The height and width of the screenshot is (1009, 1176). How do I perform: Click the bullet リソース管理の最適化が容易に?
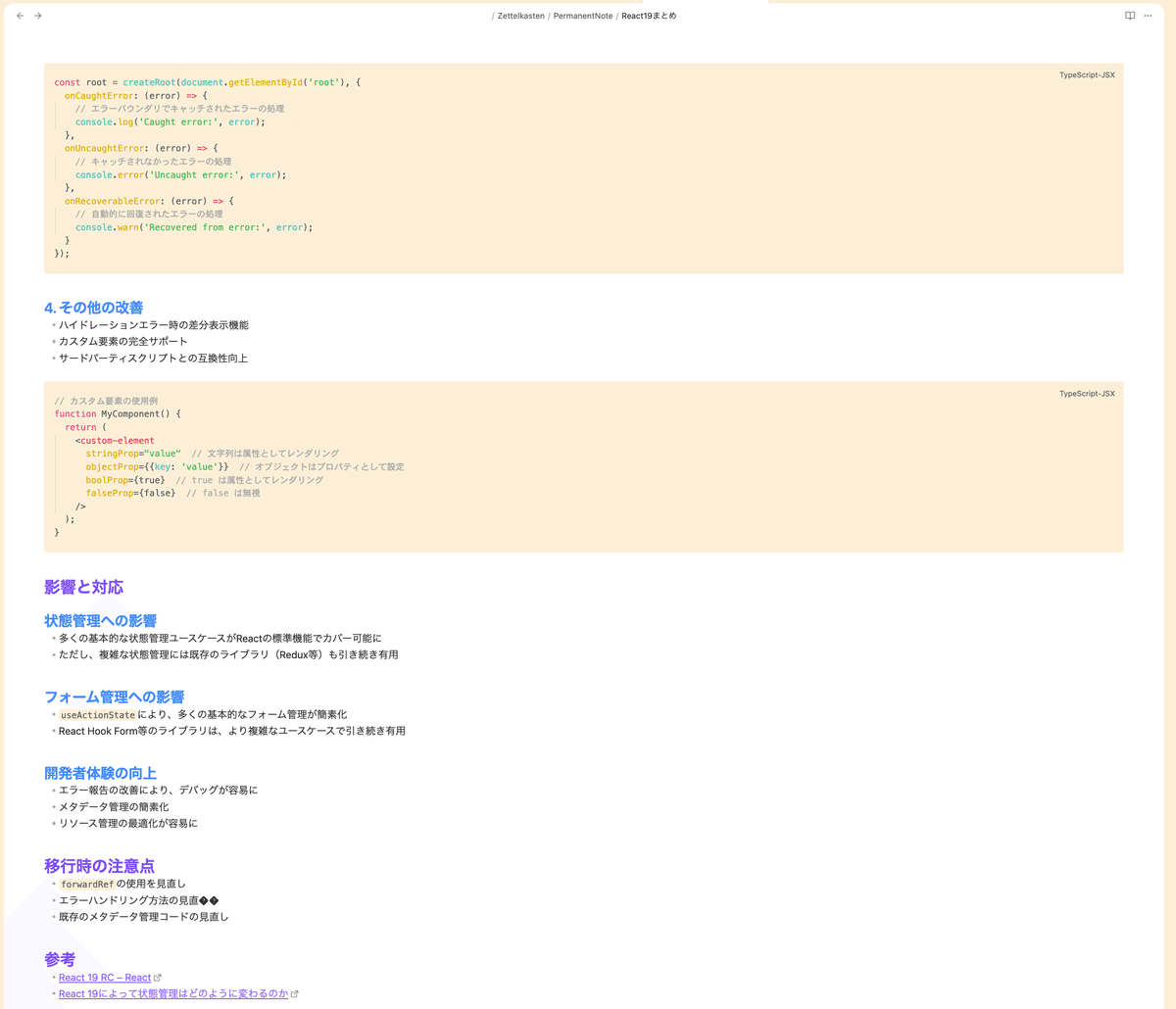coord(128,824)
